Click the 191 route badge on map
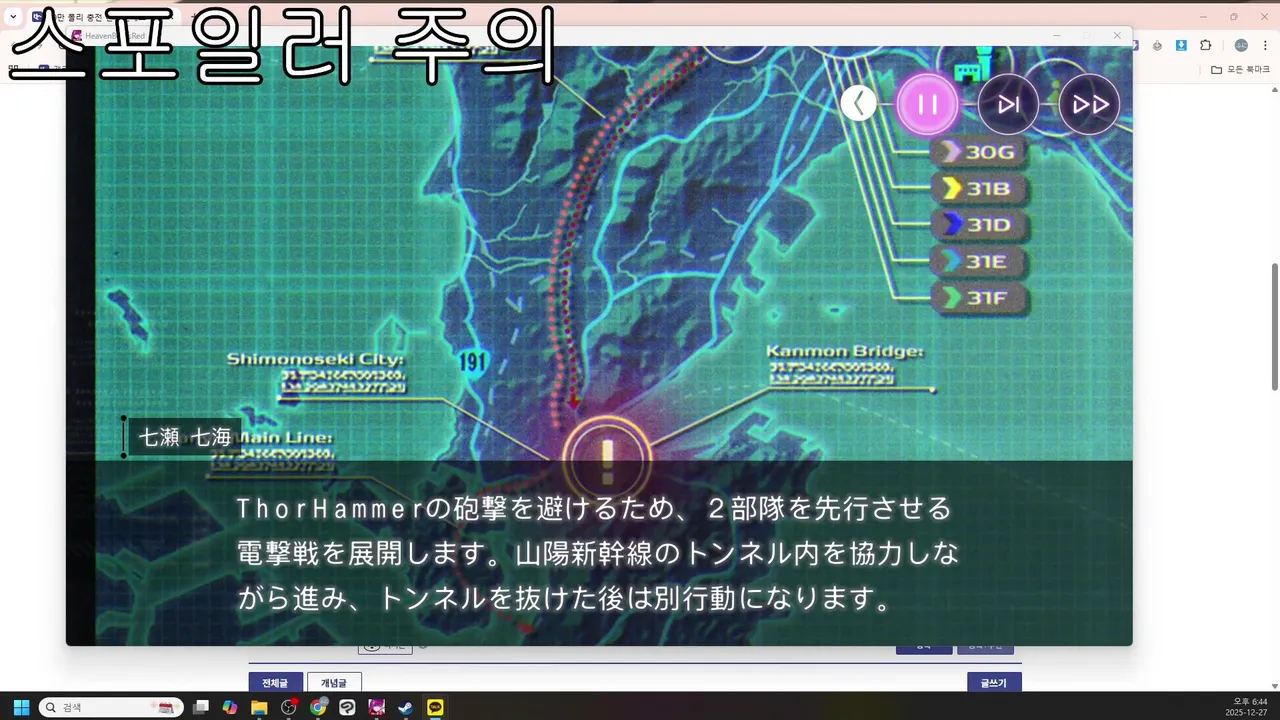This screenshot has height=720, width=1280. click(x=474, y=361)
